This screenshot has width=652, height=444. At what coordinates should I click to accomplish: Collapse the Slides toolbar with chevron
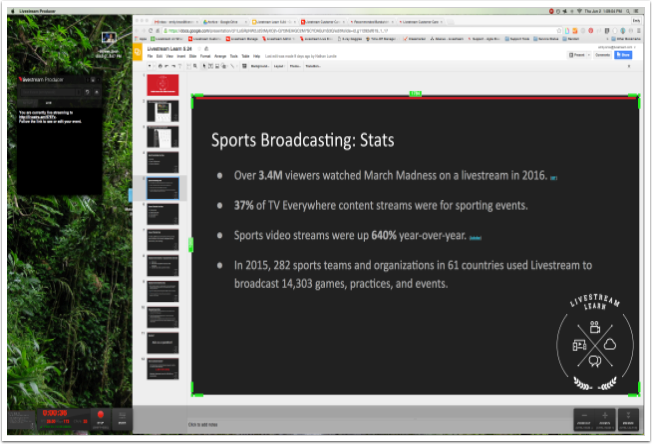(x=629, y=66)
